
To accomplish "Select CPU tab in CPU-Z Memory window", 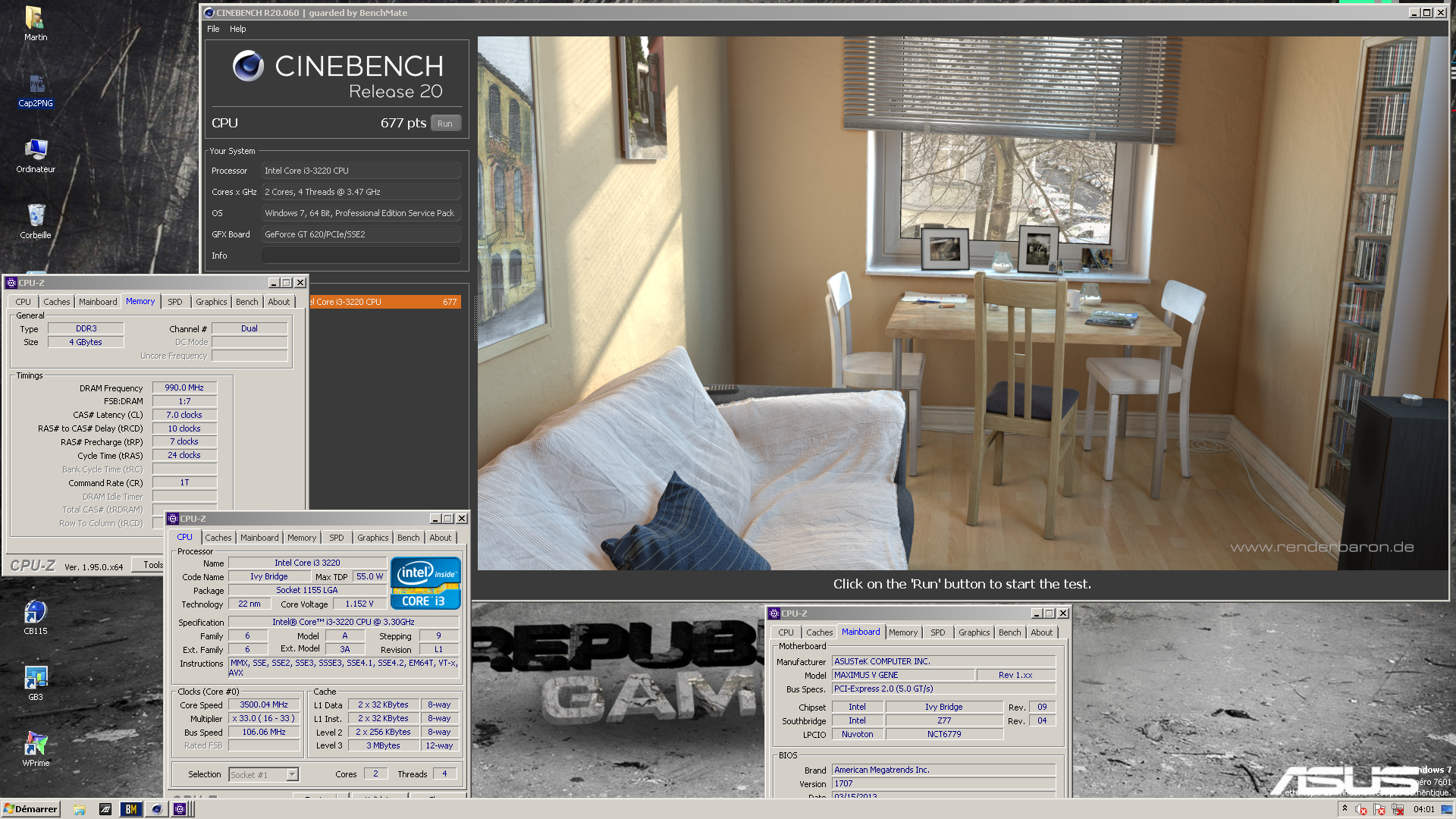I will pyautogui.click(x=24, y=302).
